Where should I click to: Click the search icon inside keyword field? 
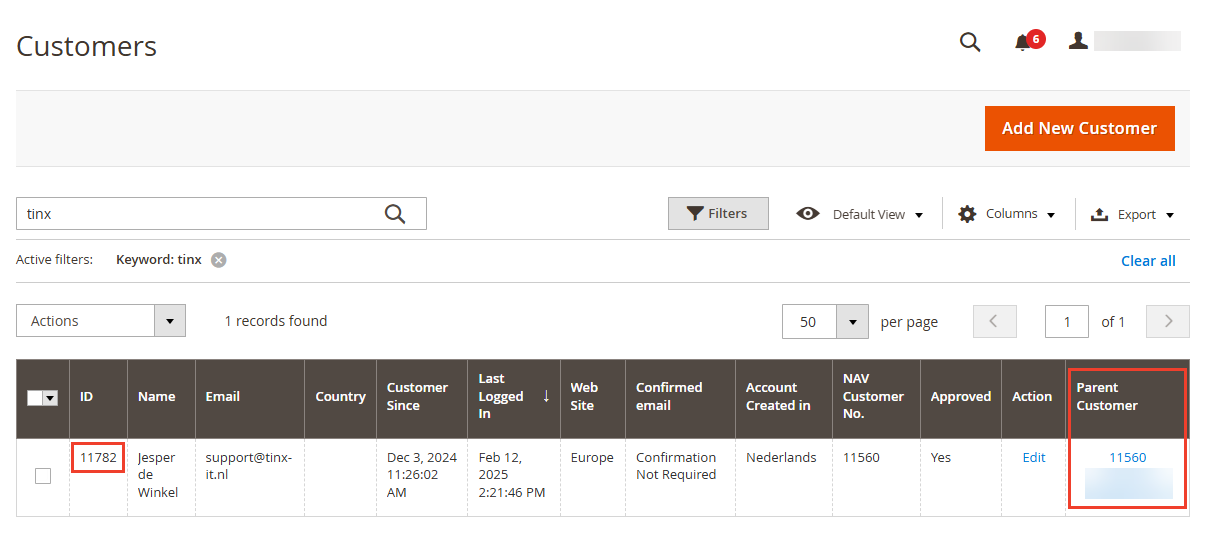pyautogui.click(x=395, y=214)
